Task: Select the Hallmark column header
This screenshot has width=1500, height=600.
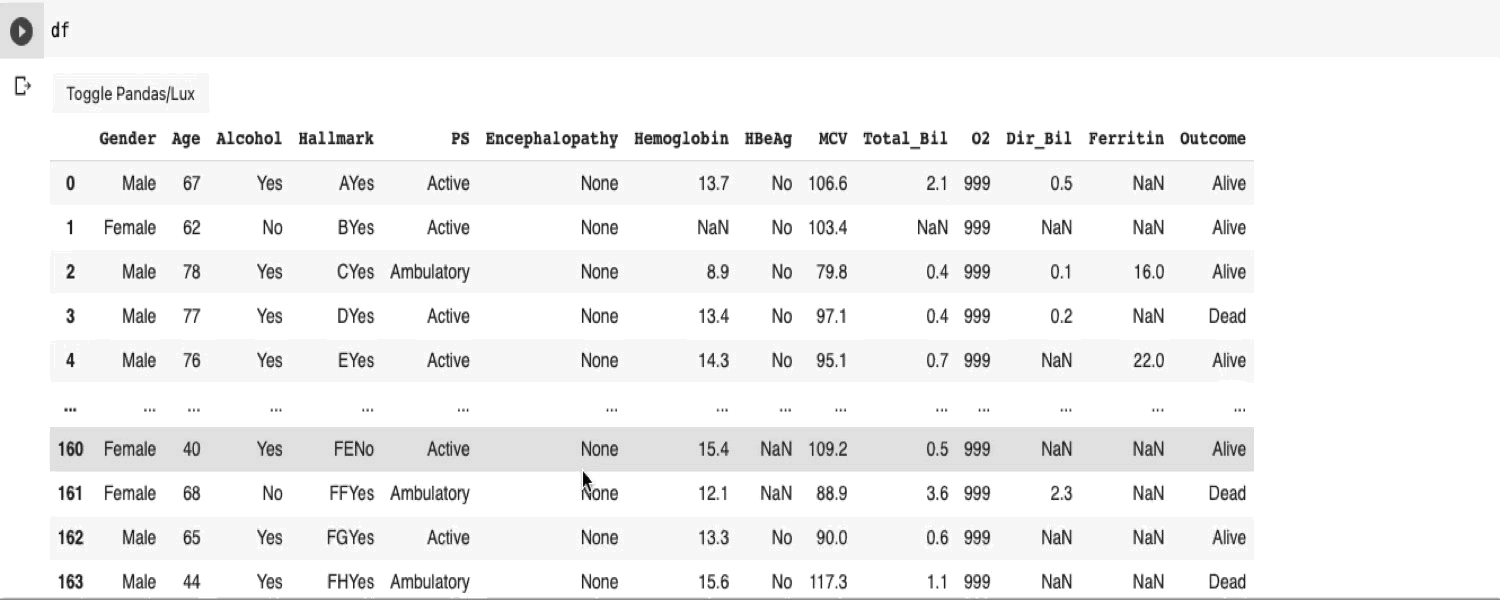Action: pyautogui.click(x=336, y=139)
